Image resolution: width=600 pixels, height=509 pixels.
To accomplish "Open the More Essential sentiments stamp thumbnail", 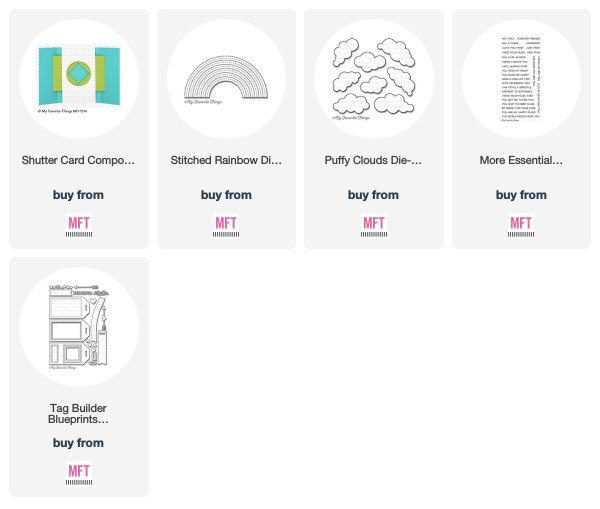I will (x=521, y=79).
